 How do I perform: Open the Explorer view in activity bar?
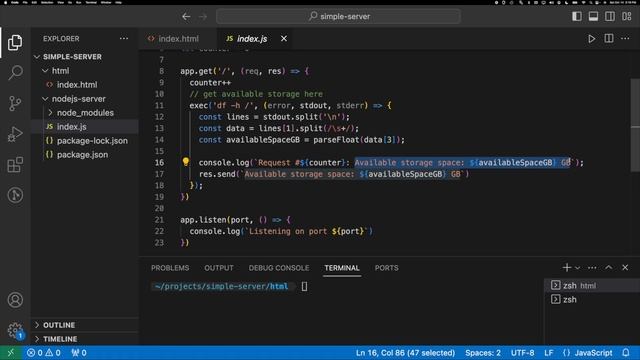tap(15, 42)
